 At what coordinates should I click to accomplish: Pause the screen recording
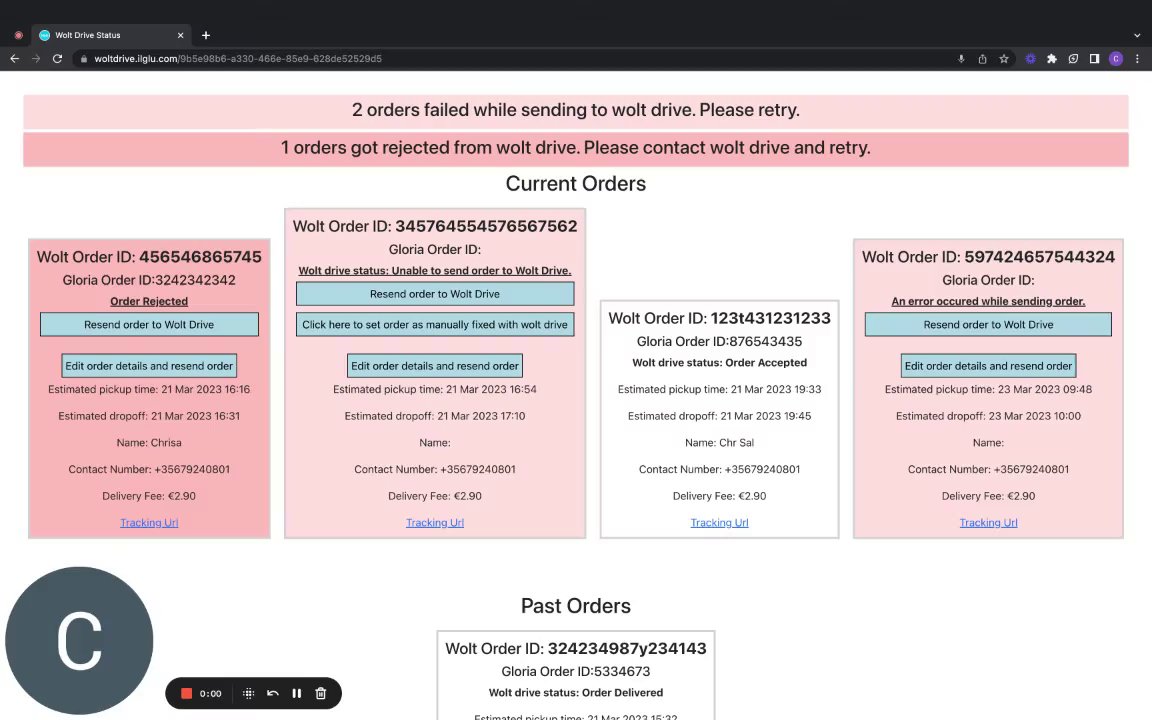point(297,694)
